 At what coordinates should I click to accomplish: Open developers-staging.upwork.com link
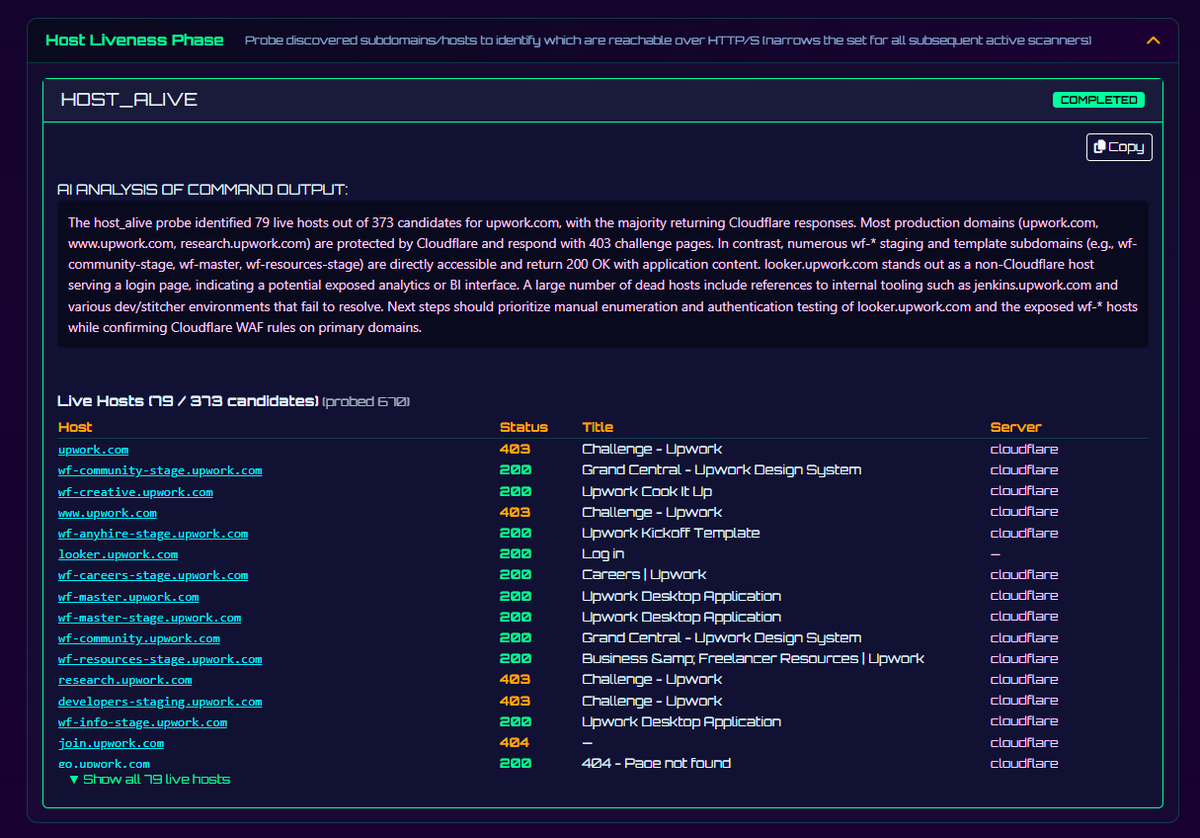click(x=160, y=701)
